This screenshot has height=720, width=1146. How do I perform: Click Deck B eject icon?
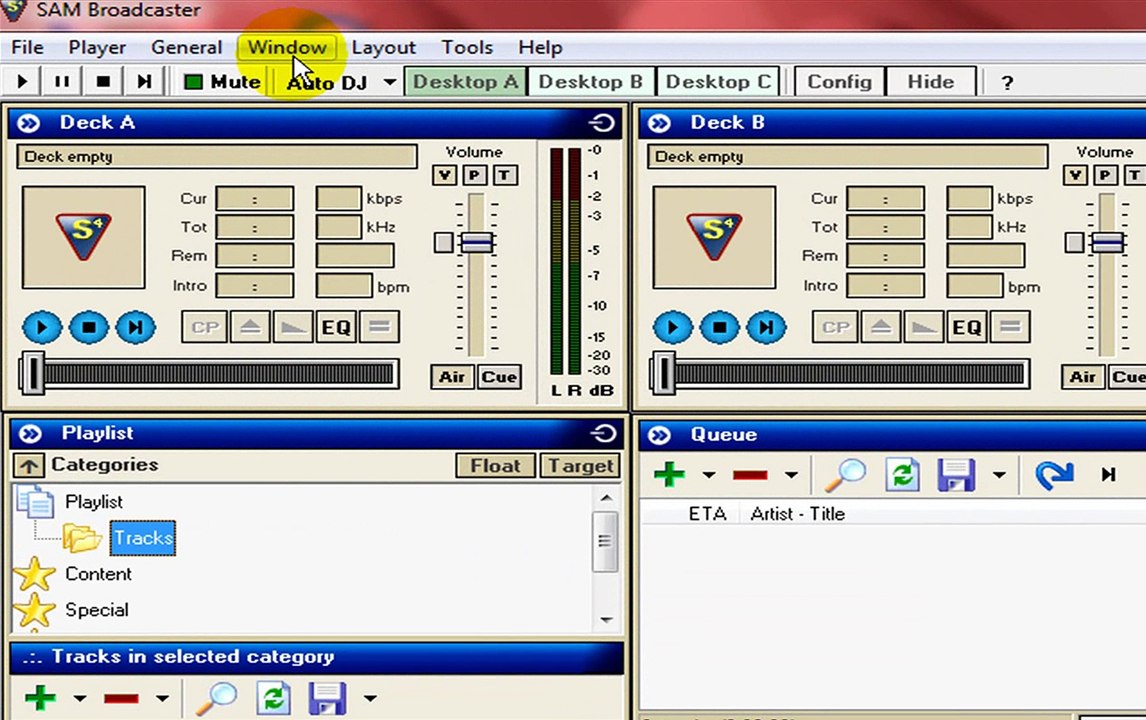tap(881, 327)
